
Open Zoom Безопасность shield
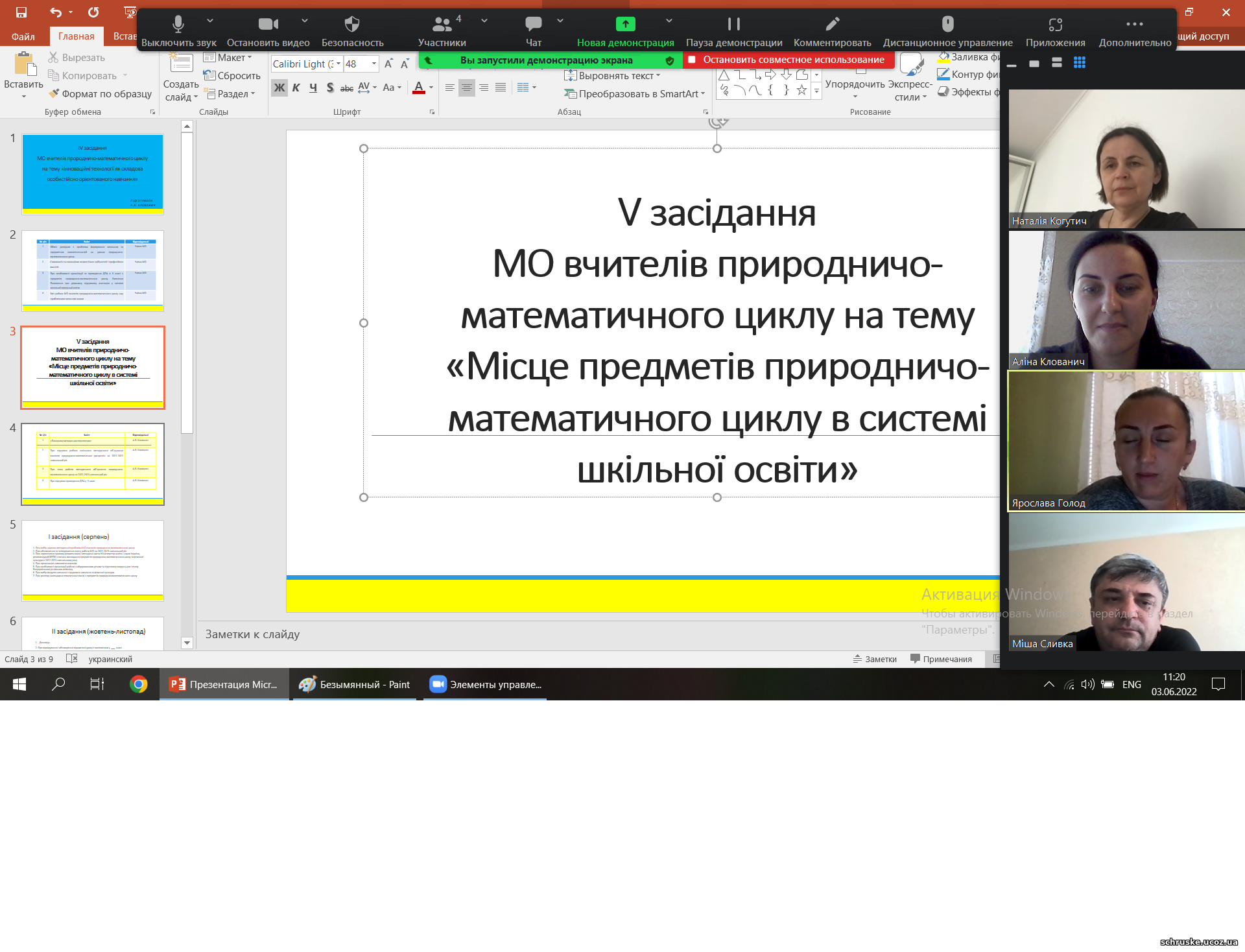tap(352, 30)
